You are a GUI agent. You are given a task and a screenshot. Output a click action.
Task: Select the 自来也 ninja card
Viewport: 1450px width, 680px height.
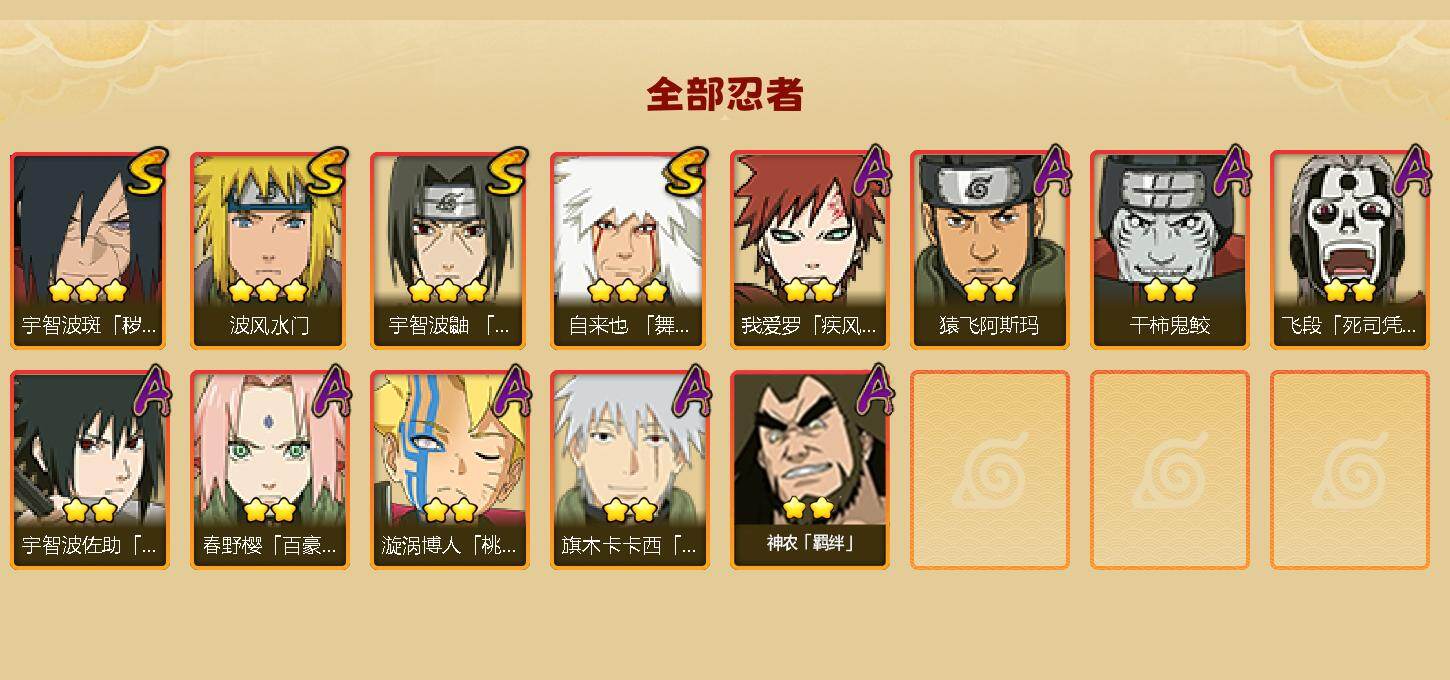pyautogui.click(x=630, y=250)
